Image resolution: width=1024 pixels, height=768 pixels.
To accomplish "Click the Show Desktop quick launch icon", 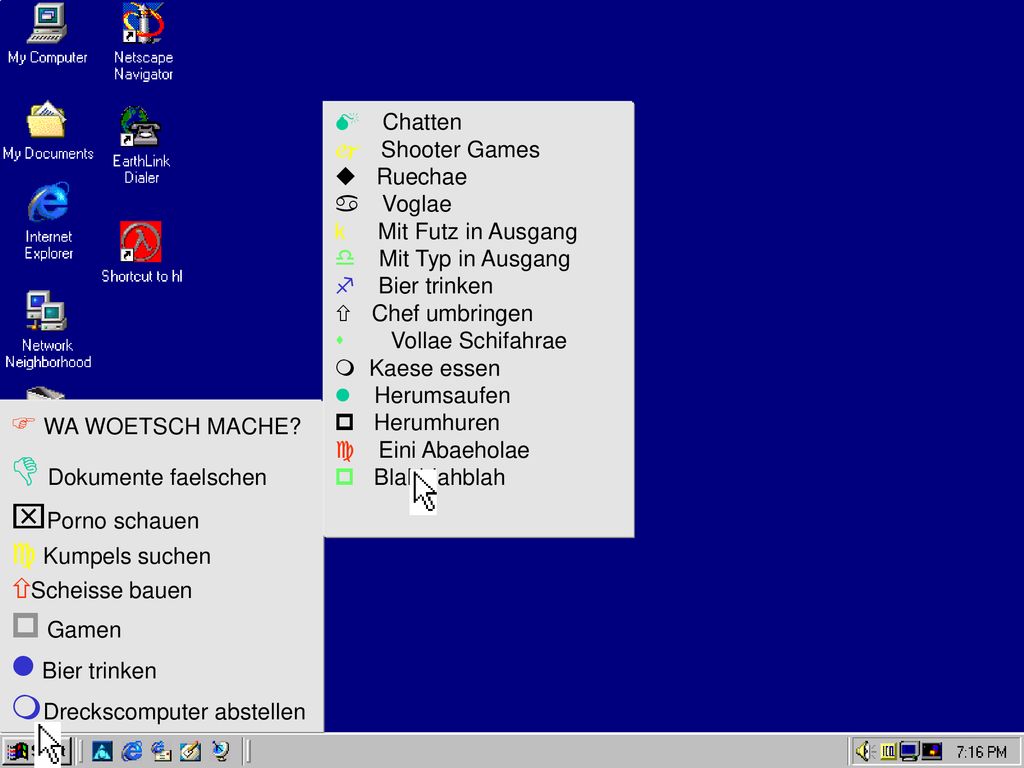I will (x=191, y=752).
